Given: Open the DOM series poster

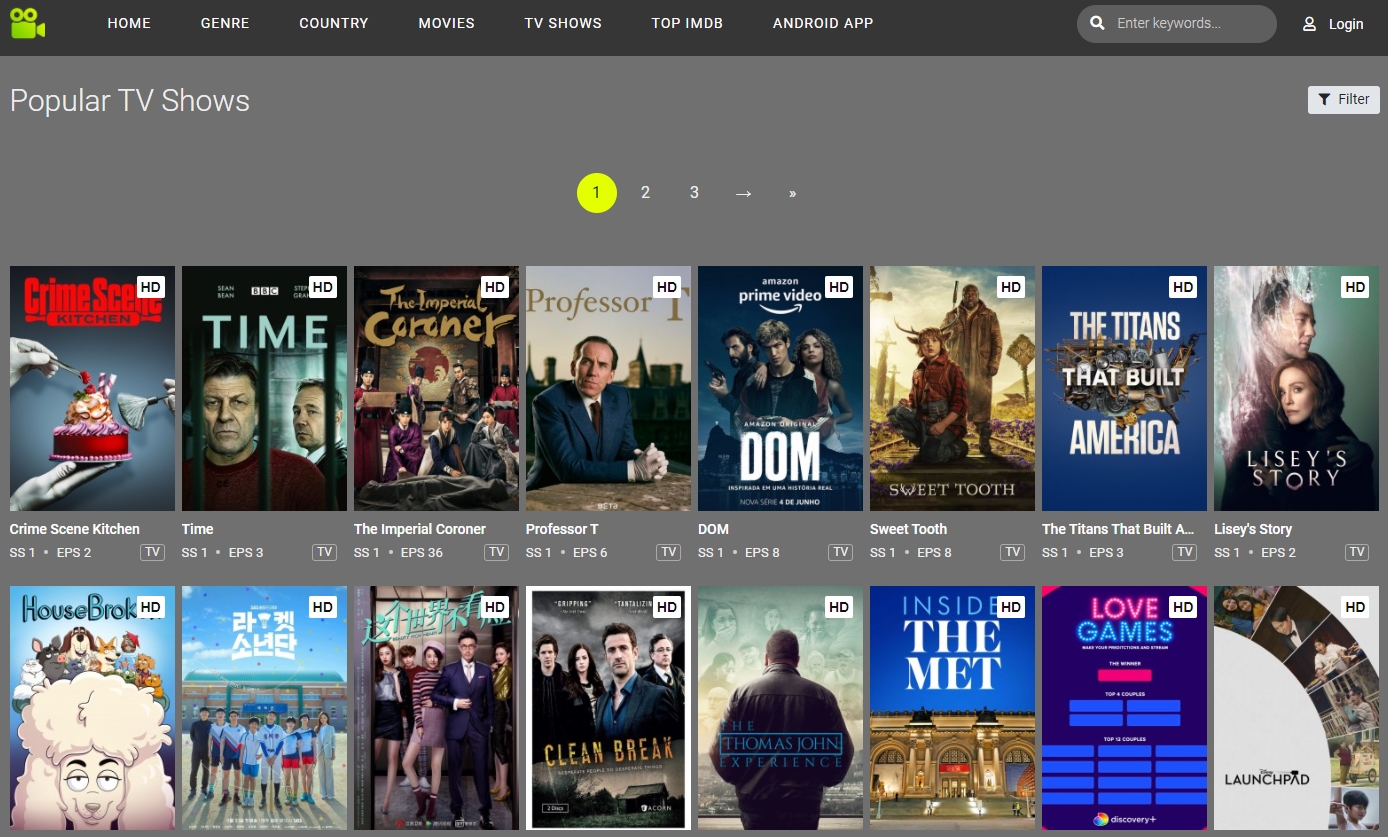Looking at the screenshot, I should [780, 390].
